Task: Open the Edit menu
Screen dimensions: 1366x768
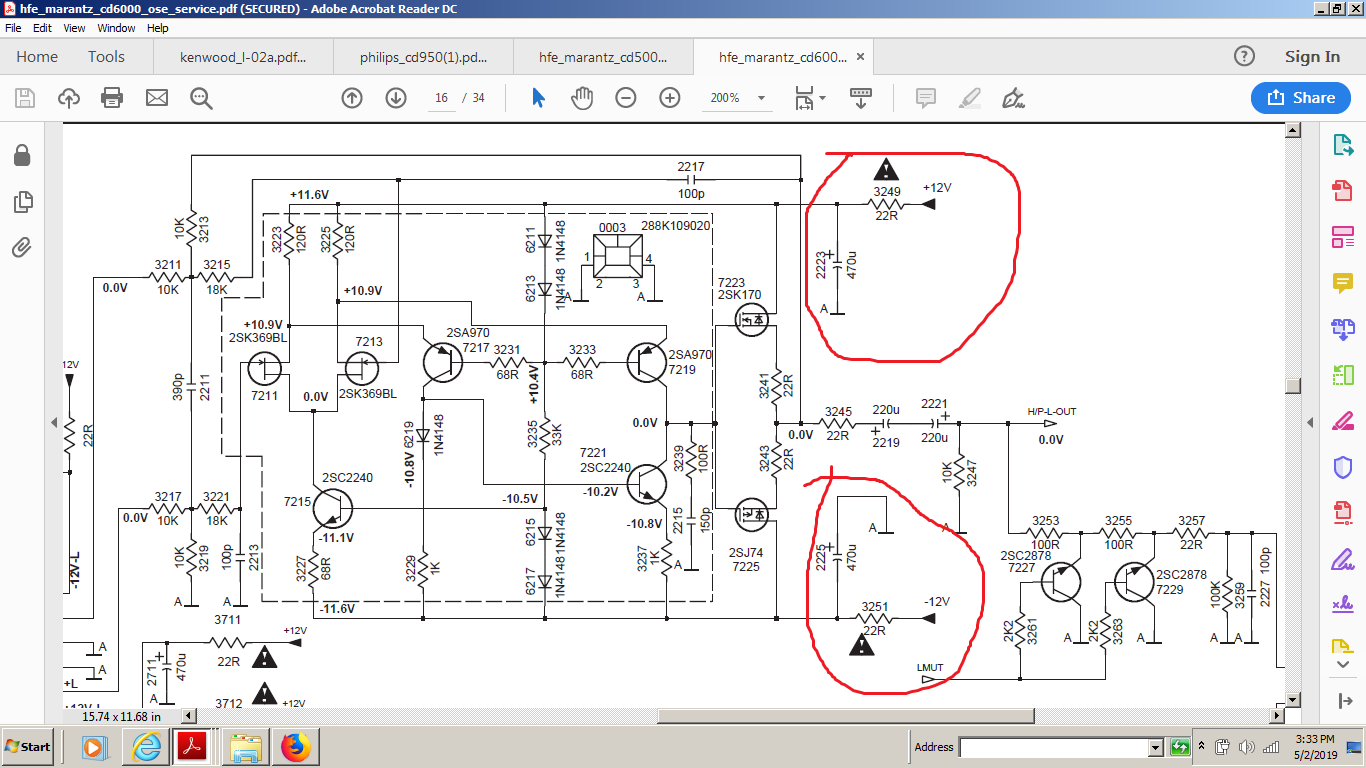Action: coord(42,28)
